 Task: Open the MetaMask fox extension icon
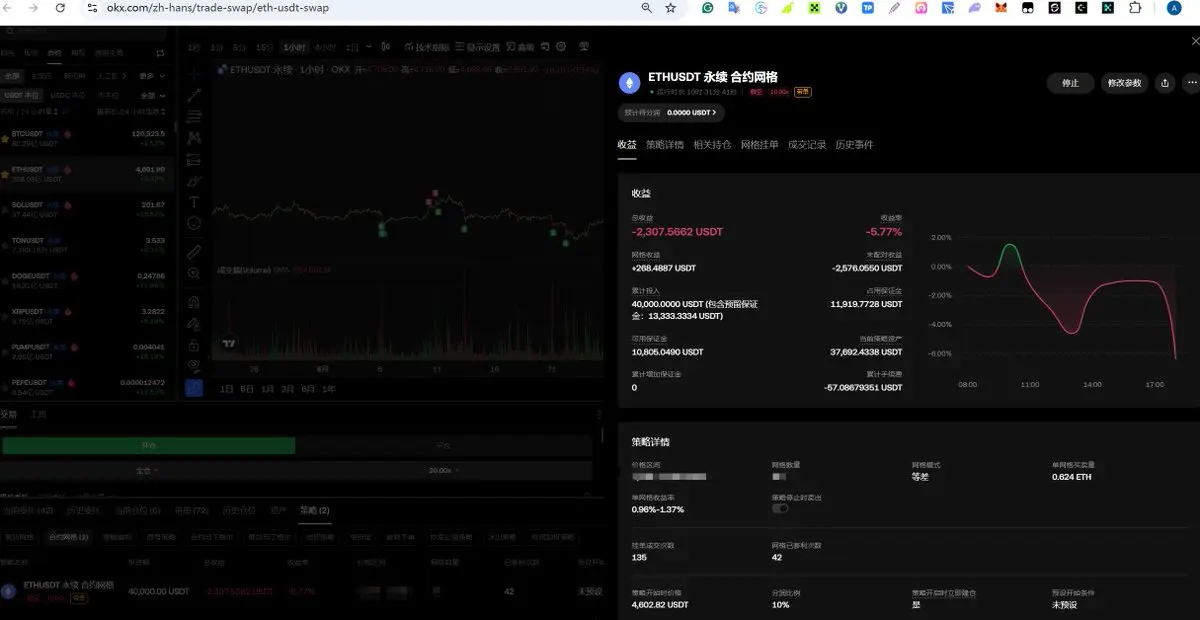(x=1002, y=8)
